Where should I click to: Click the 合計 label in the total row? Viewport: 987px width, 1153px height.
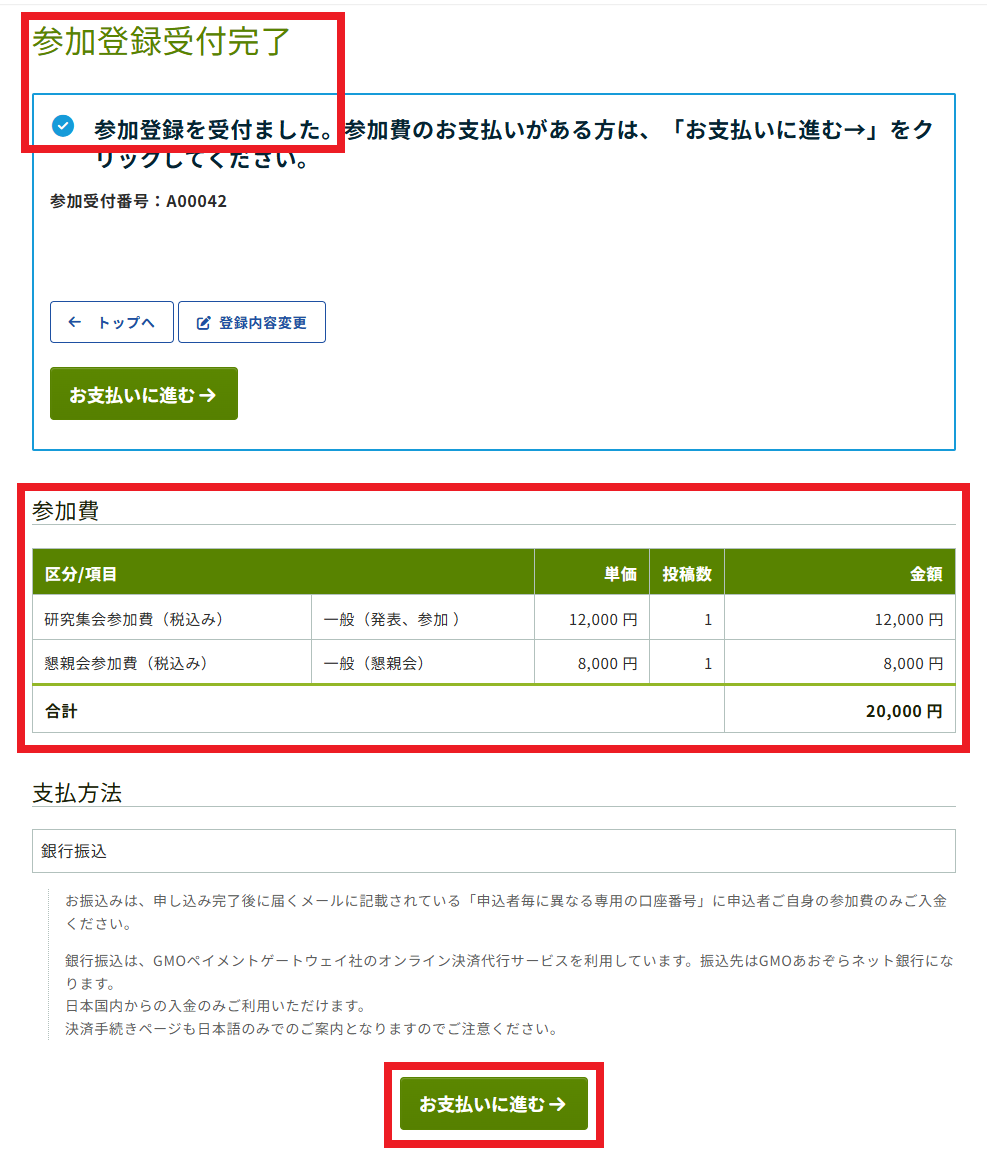61,711
